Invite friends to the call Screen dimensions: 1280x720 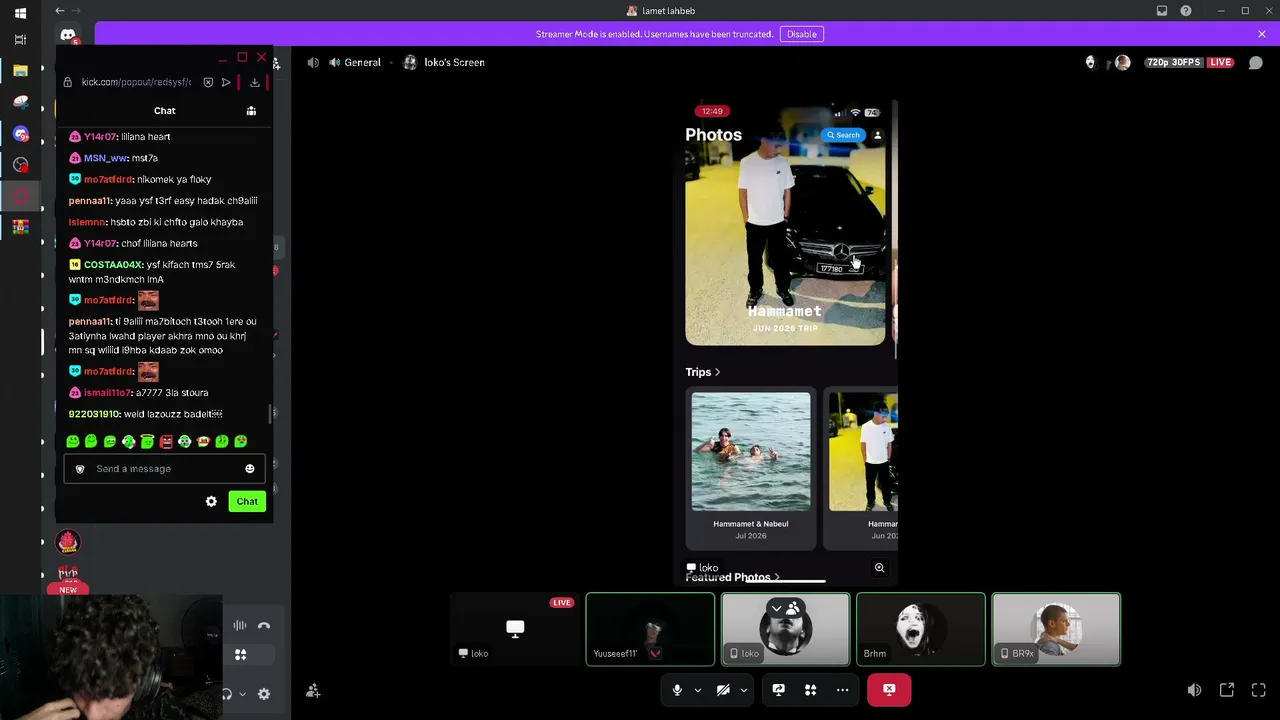(313, 691)
